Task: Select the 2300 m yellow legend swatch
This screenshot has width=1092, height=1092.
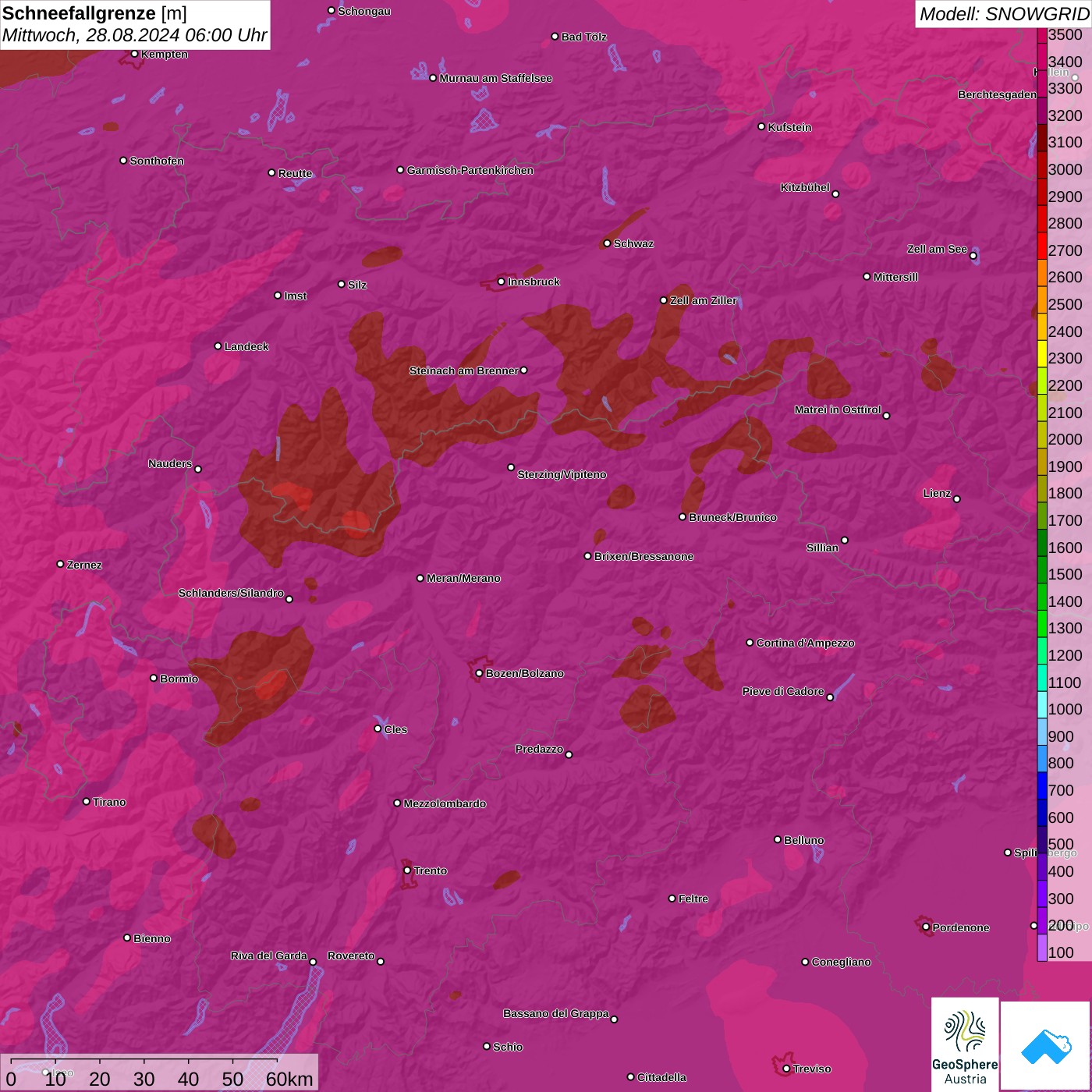Action: click(x=1041, y=354)
